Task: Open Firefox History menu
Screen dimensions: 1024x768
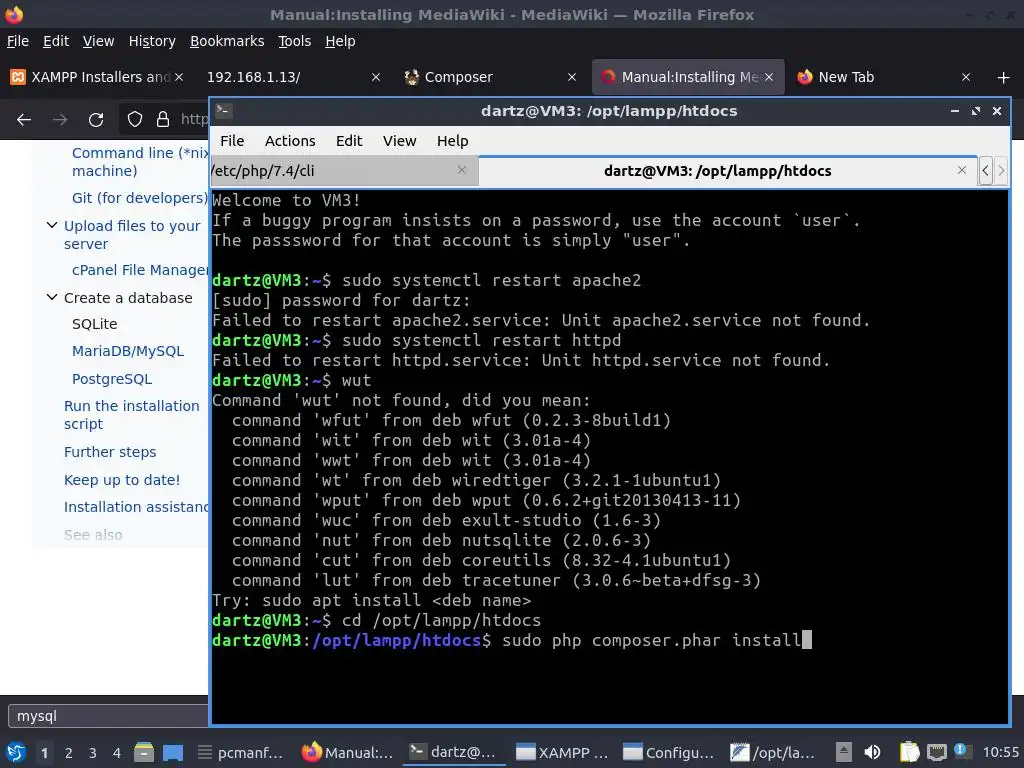Action: [x=152, y=41]
